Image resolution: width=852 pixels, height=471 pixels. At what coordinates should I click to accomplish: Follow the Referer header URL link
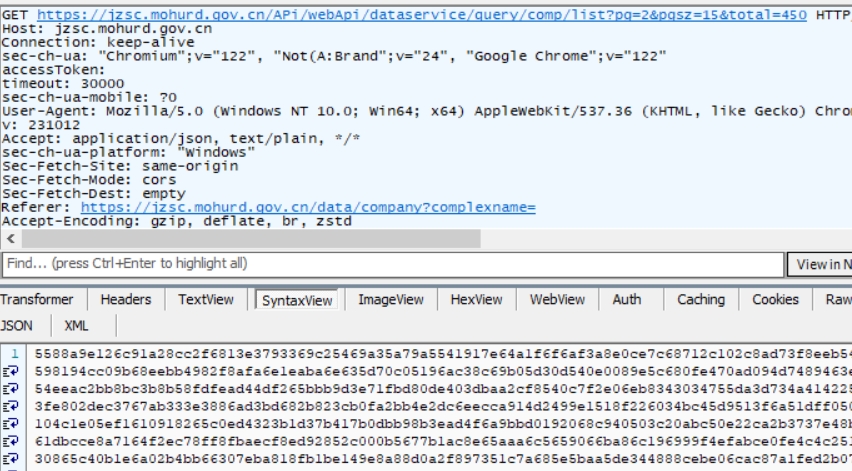click(308, 208)
